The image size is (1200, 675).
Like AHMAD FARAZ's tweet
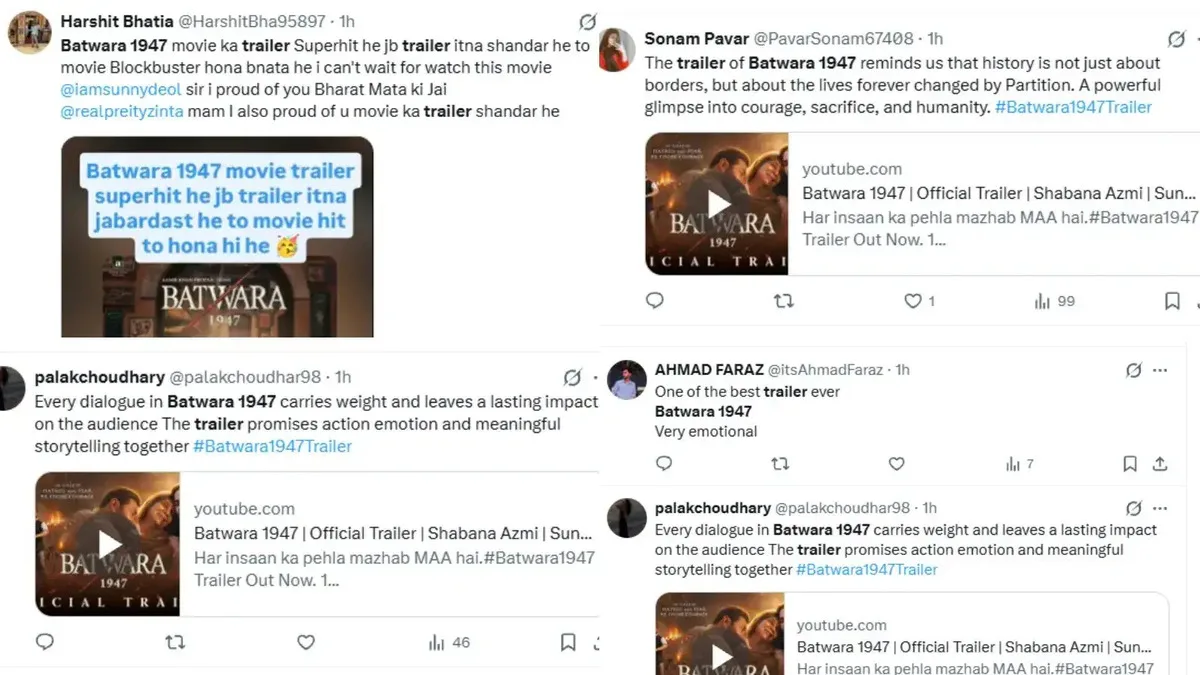[897, 464]
